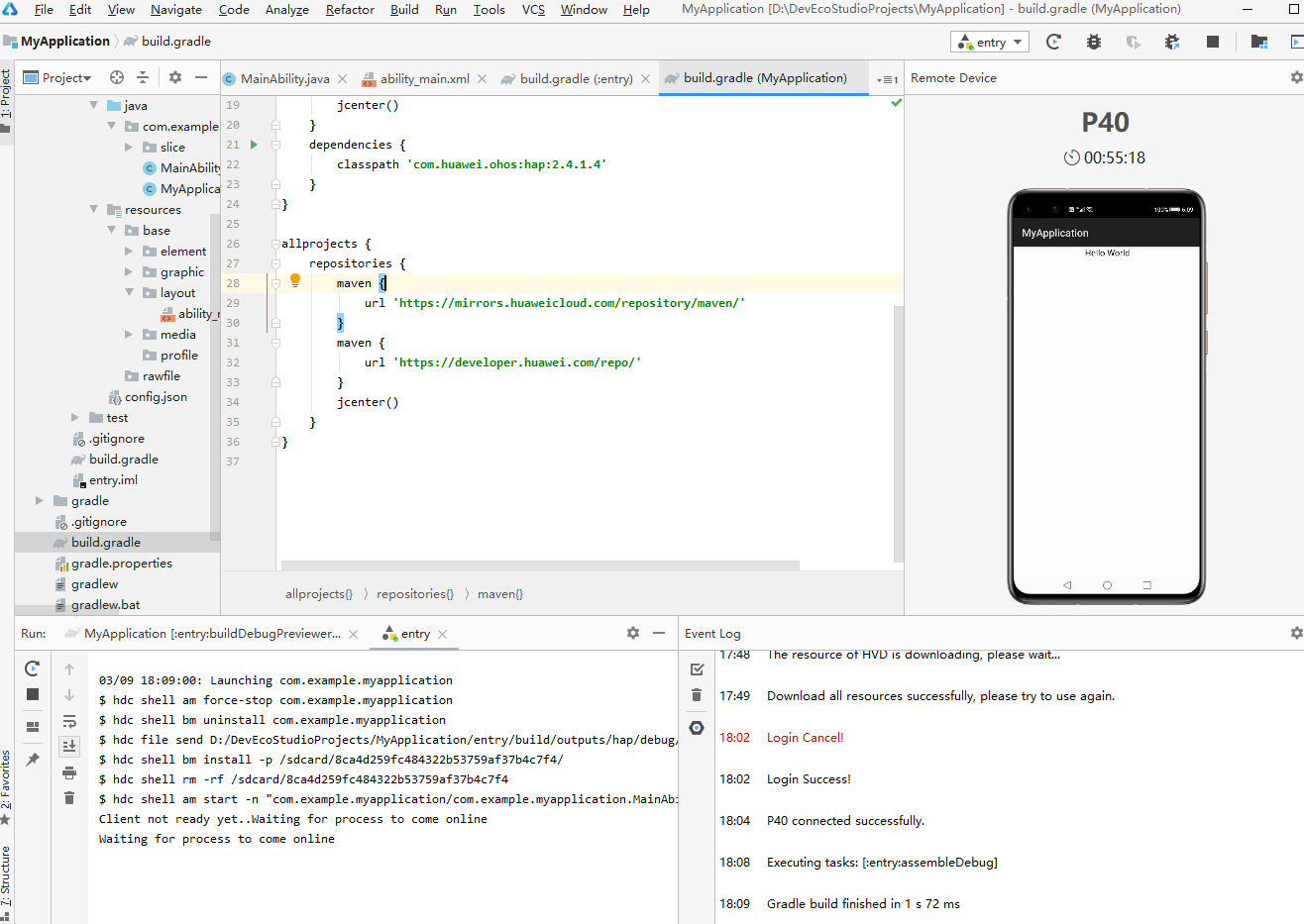Image resolution: width=1304 pixels, height=924 pixels.
Task: Expand the slice folder
Action: pyautogui.click(x=129, y=147)
